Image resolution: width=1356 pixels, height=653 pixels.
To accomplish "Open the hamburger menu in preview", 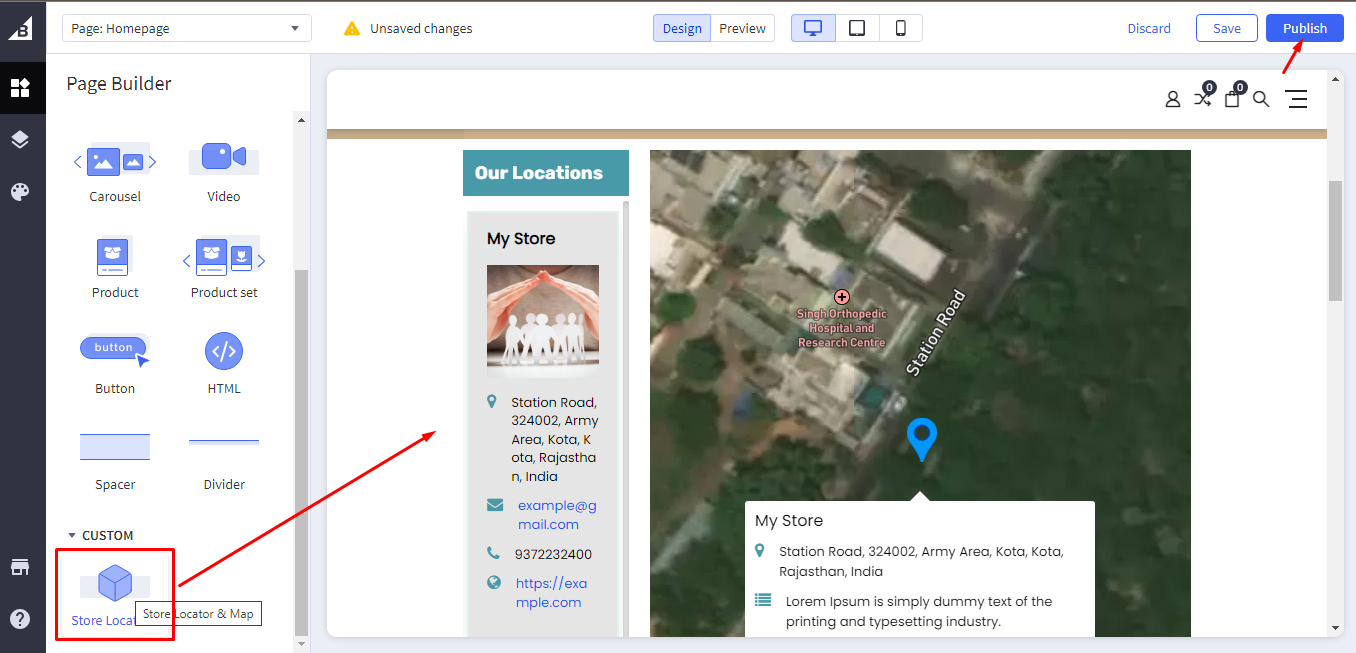I will pos(1297,99).
